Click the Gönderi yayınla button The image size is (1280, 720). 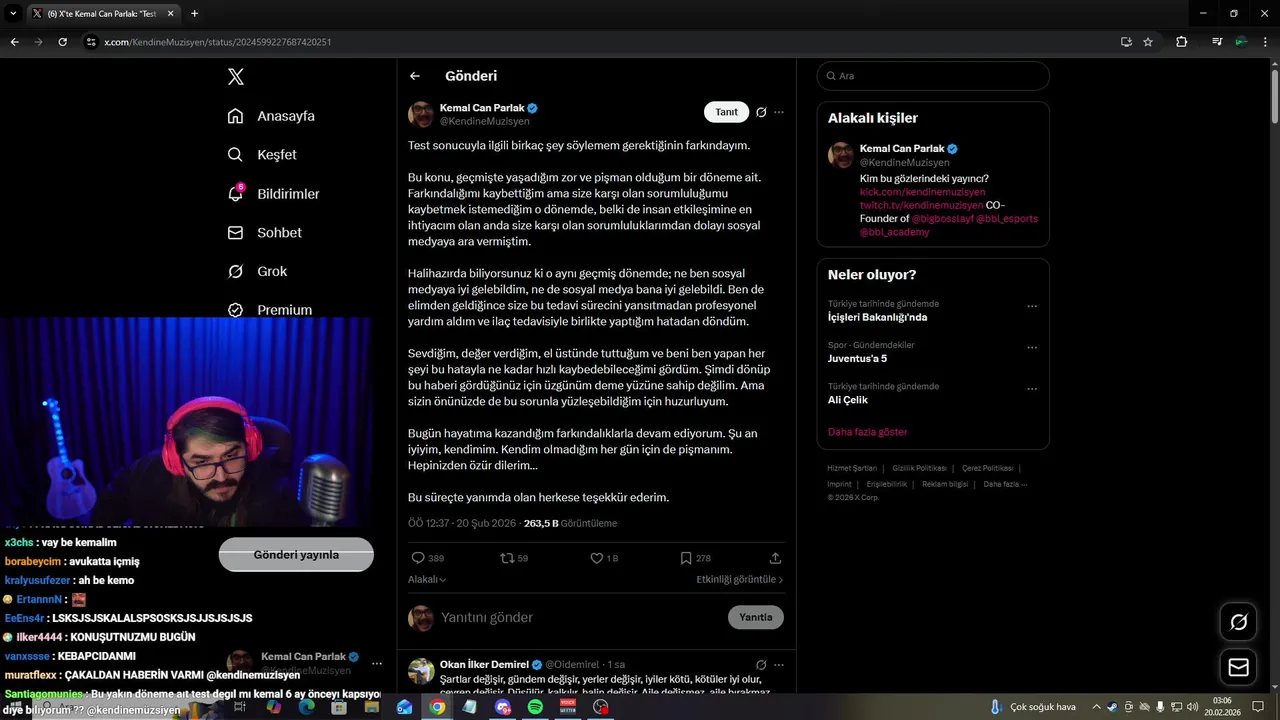coord(296,555)
